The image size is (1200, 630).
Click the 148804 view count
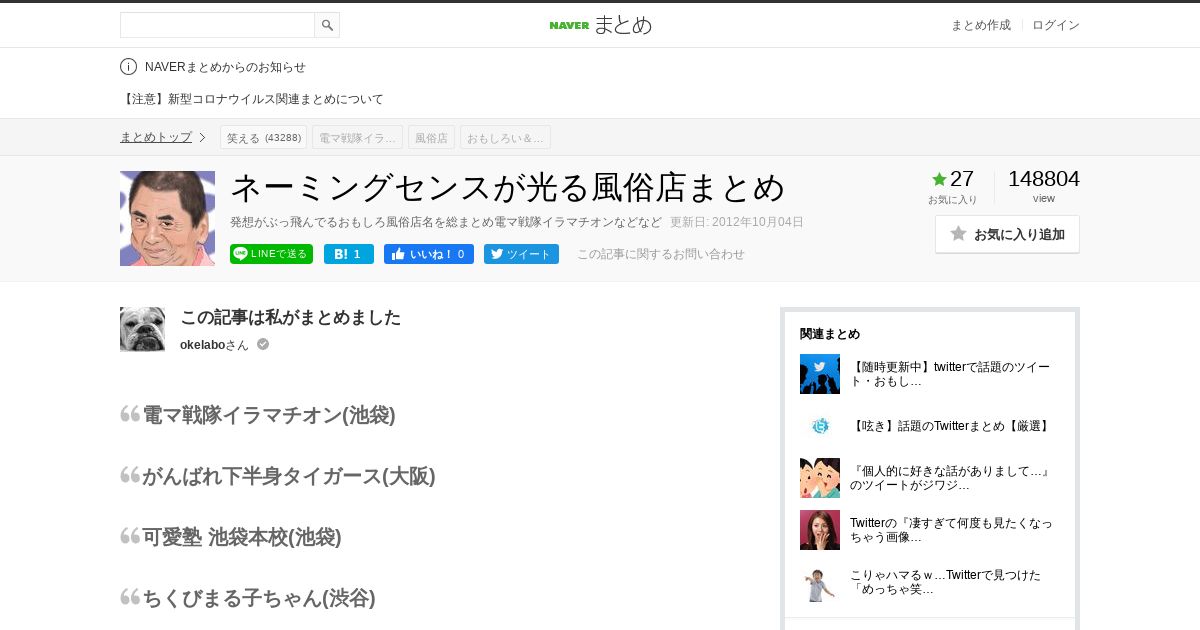tap(1044, 179)
